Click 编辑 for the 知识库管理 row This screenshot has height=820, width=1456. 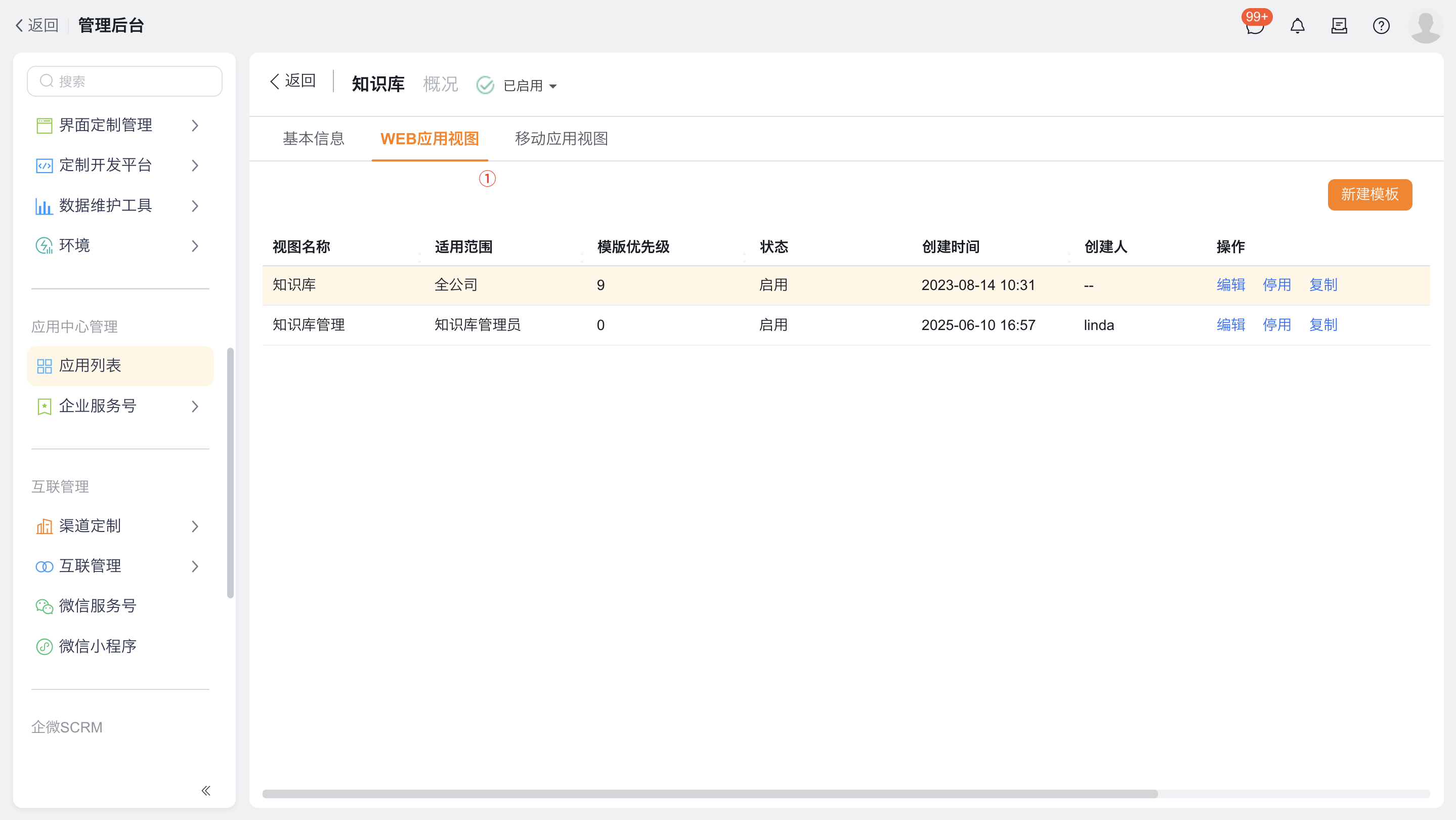[x=1230, y=325]
